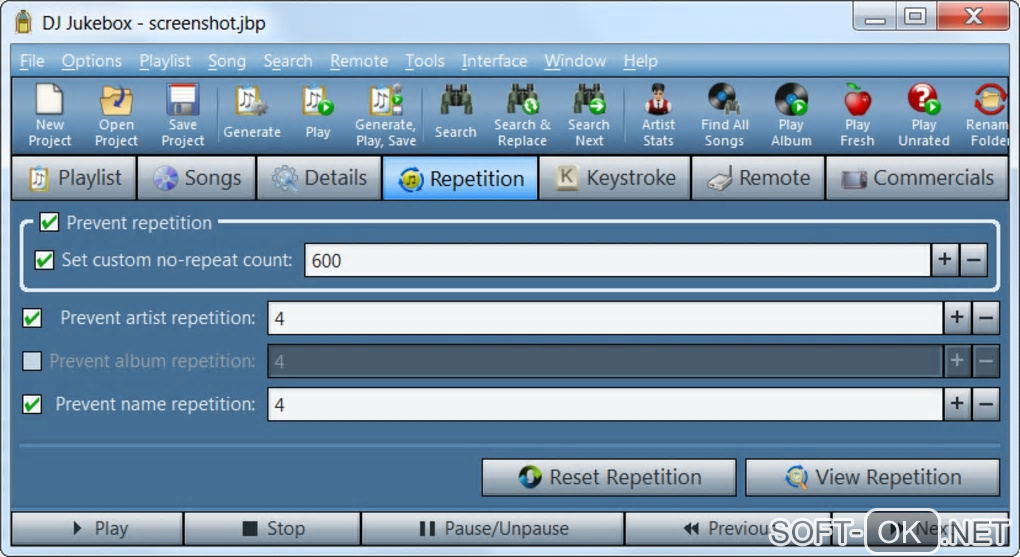Click the name repetition value field
1020x557 pixels.
[605, 405]
